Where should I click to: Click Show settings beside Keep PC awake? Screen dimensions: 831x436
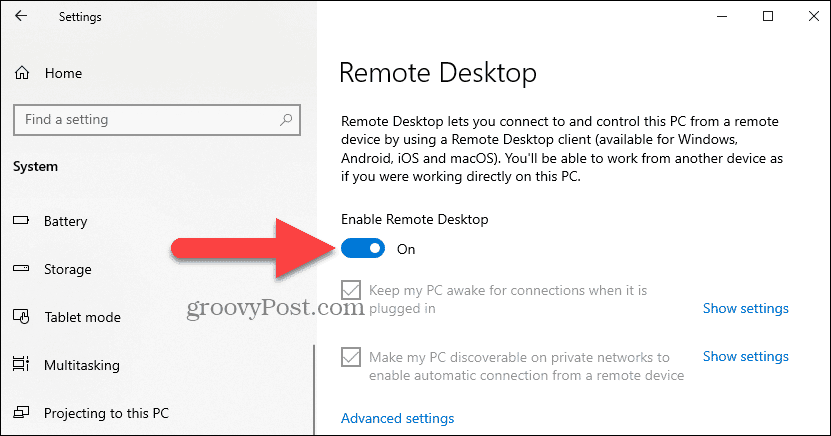pos(746,308)
